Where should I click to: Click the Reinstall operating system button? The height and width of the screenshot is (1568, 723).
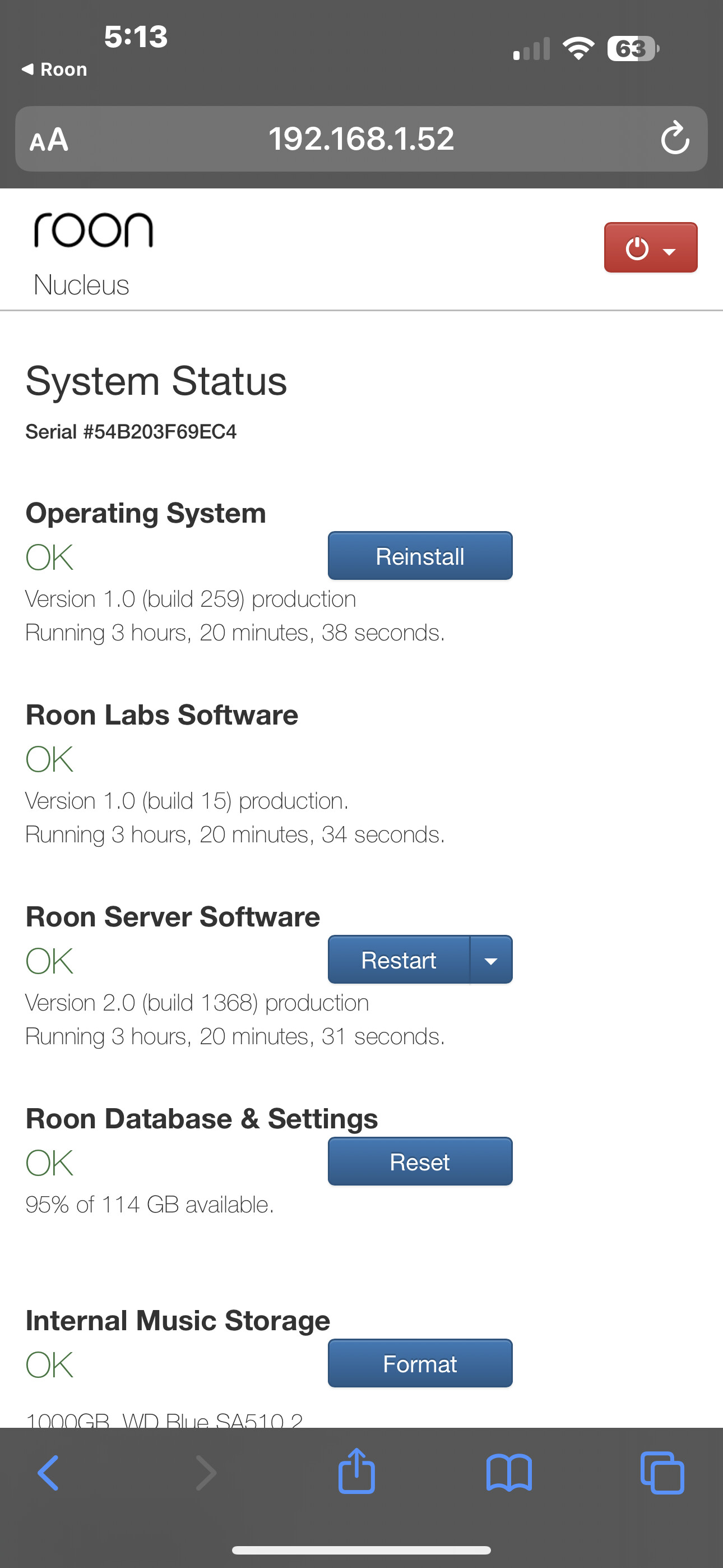[420, 556]
